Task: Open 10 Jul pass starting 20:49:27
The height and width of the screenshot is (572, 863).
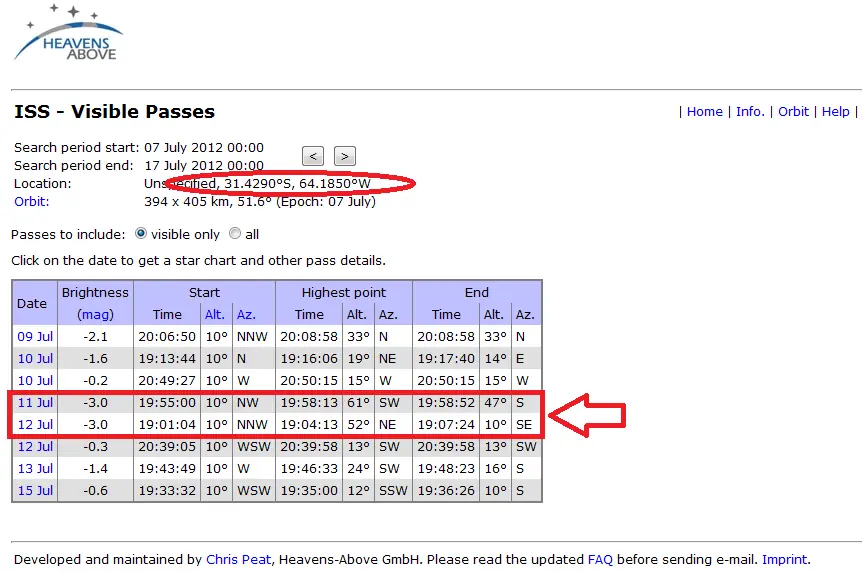Action: [35, 380]
